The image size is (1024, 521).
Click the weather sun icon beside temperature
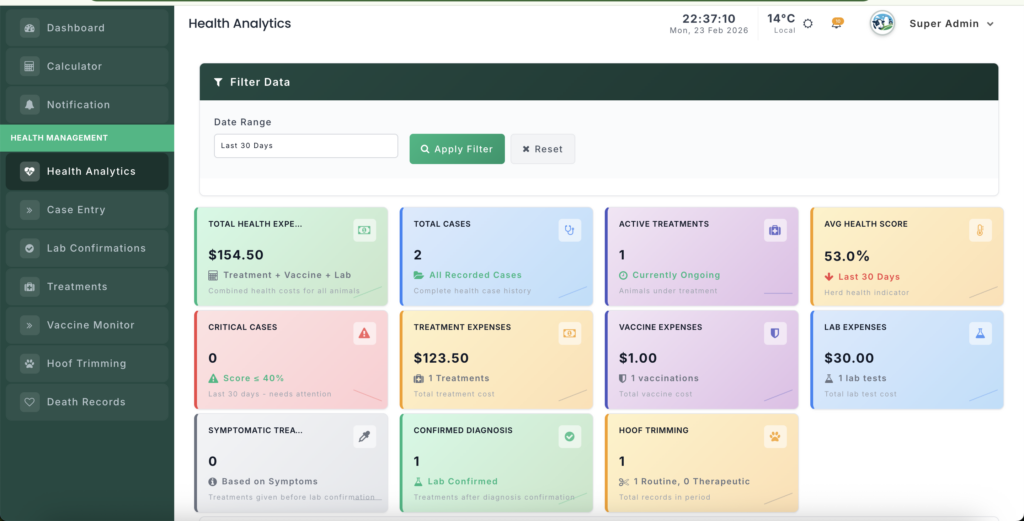[808, 23]
